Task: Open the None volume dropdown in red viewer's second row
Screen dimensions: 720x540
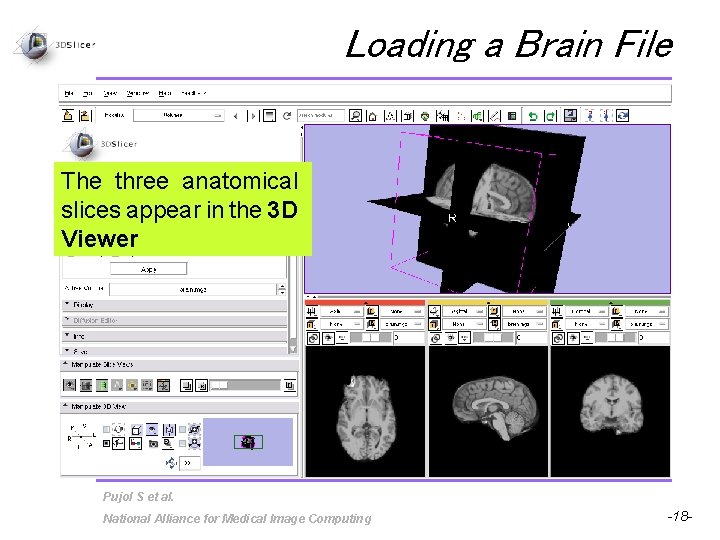Action: tap(340, 324)
